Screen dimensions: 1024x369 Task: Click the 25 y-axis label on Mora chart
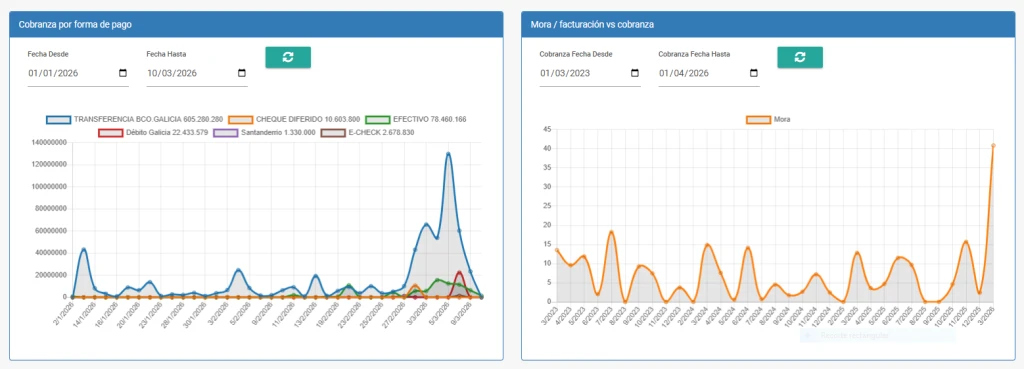(x=548, y=206)
